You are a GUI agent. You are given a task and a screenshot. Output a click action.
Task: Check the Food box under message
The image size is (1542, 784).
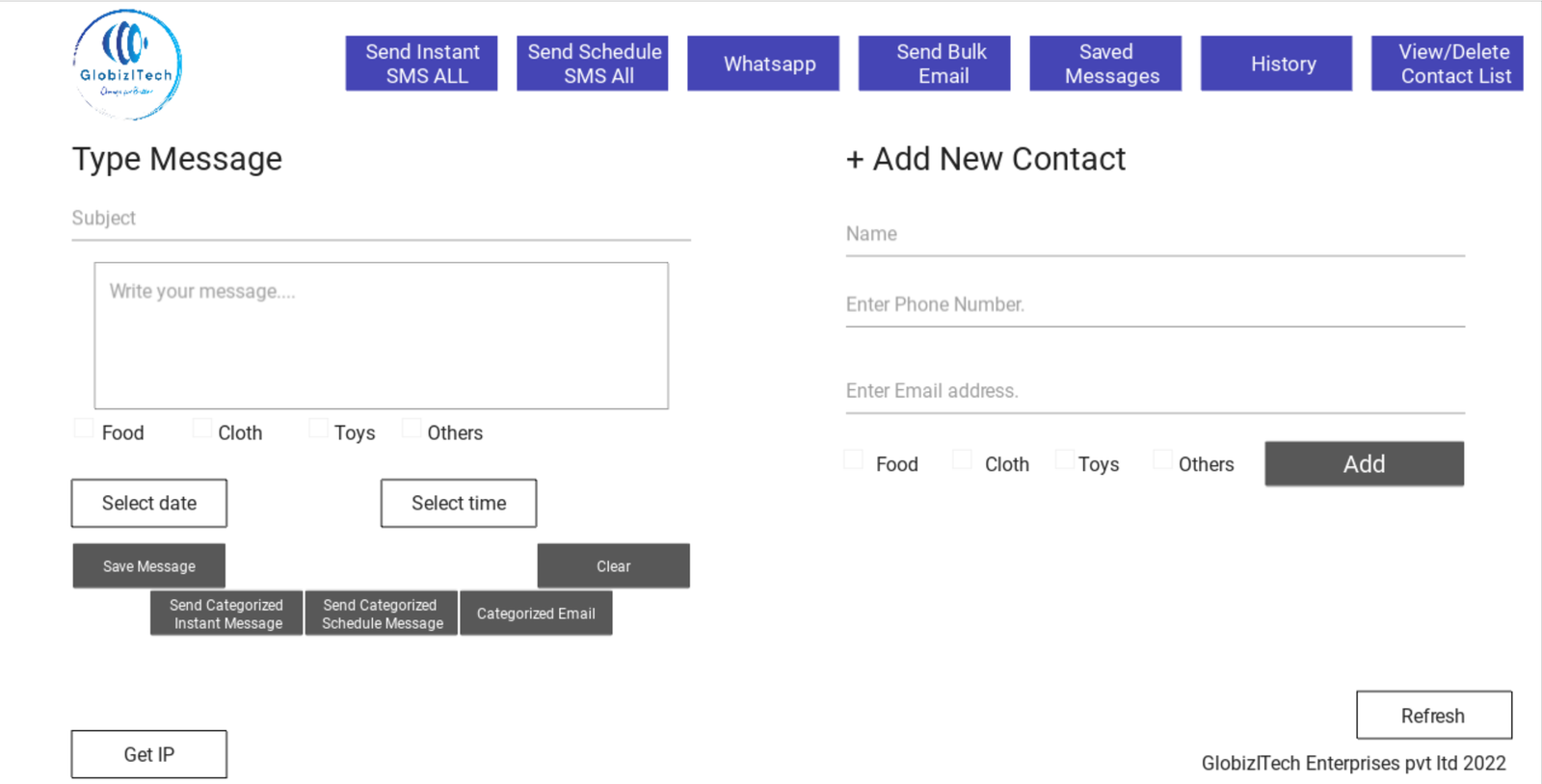coord(85,429)
